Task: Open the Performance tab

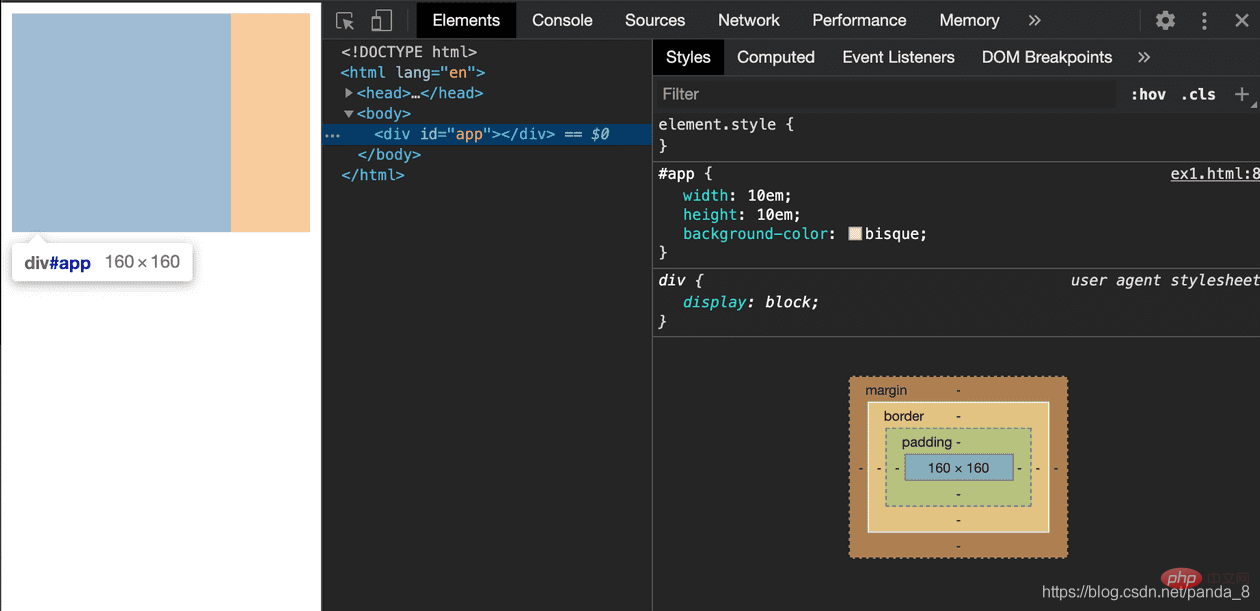Action: pyautogui.click(x=859, y=20)
